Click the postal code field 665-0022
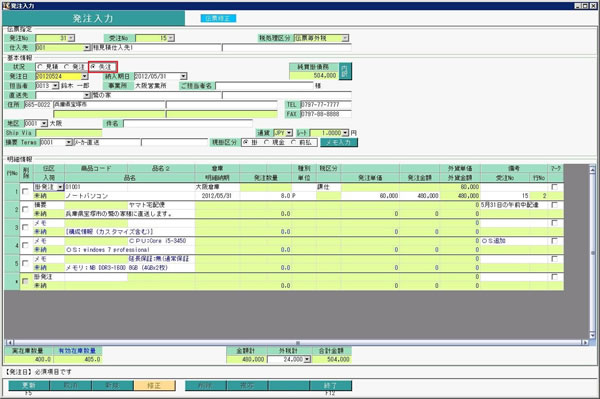The height and width of the screenshot is (399, 600). (x=38, y=104)
